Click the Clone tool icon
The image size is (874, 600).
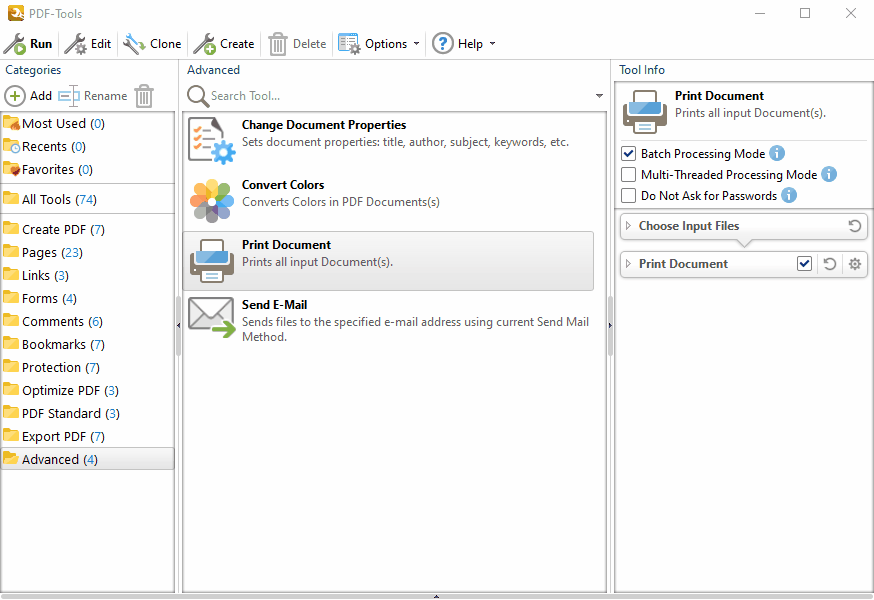click(132, 43)
